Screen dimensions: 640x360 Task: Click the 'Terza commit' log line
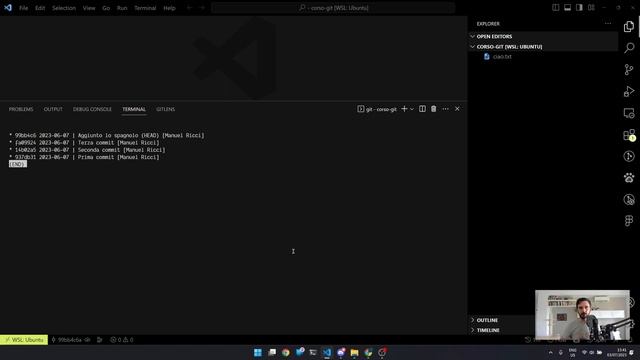(84, 142)
